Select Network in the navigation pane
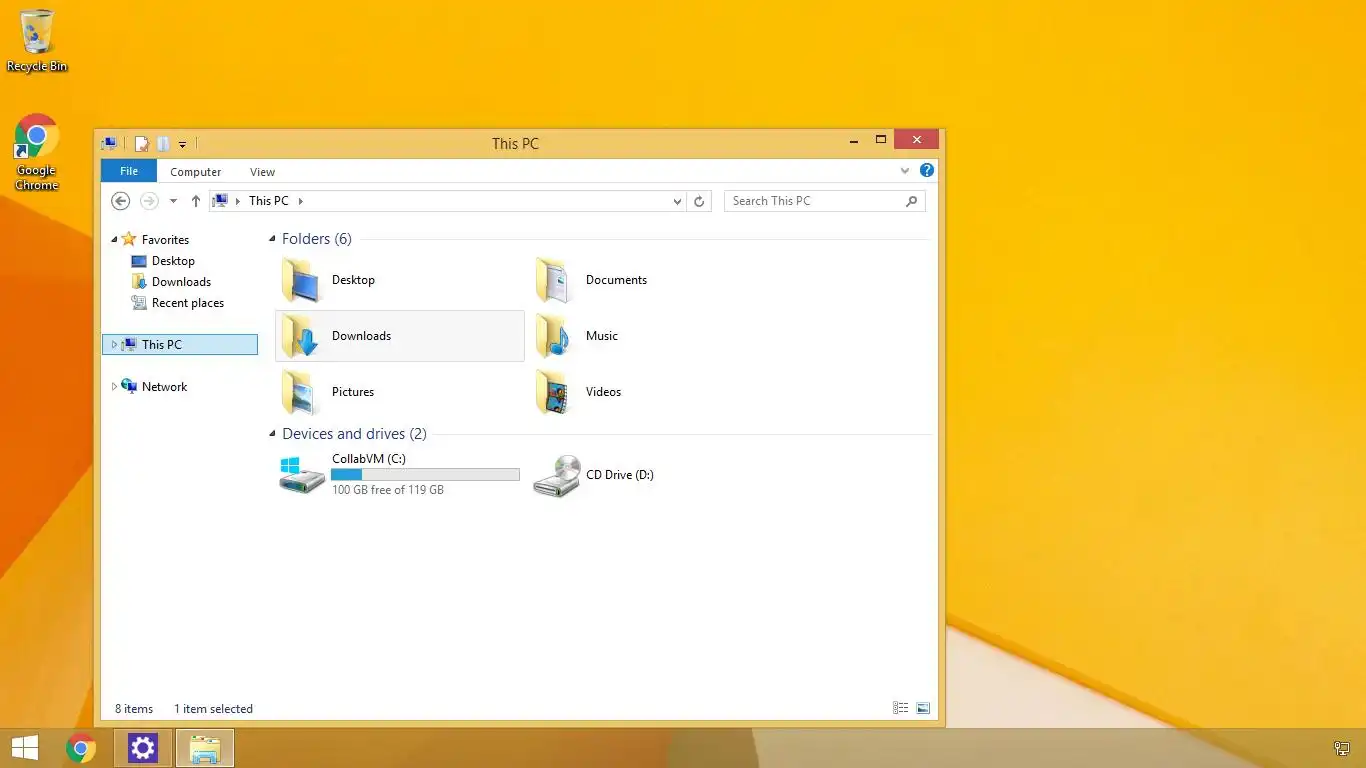 click(x=164, y=387)
